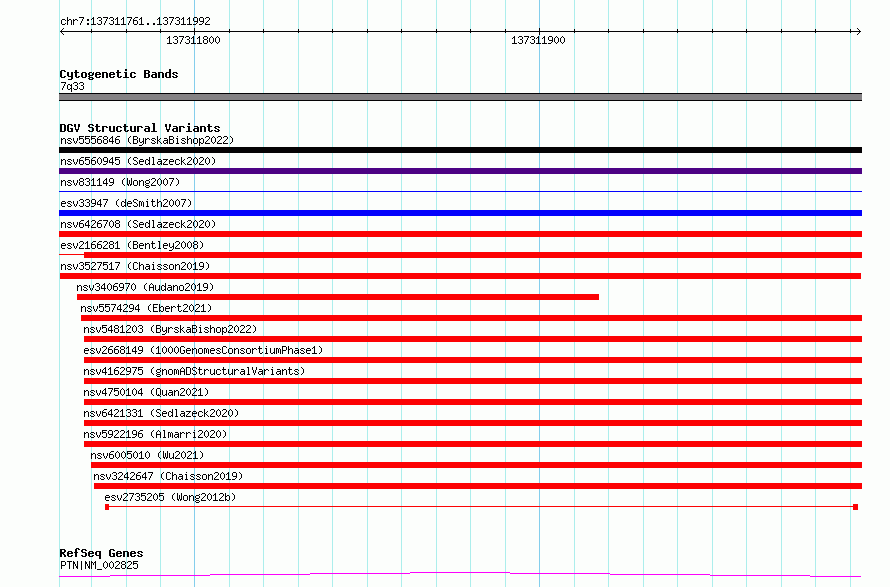Click the left arrow of the ruler
Viewport: 890px width, 587px height.
click(x=62, y=32)
